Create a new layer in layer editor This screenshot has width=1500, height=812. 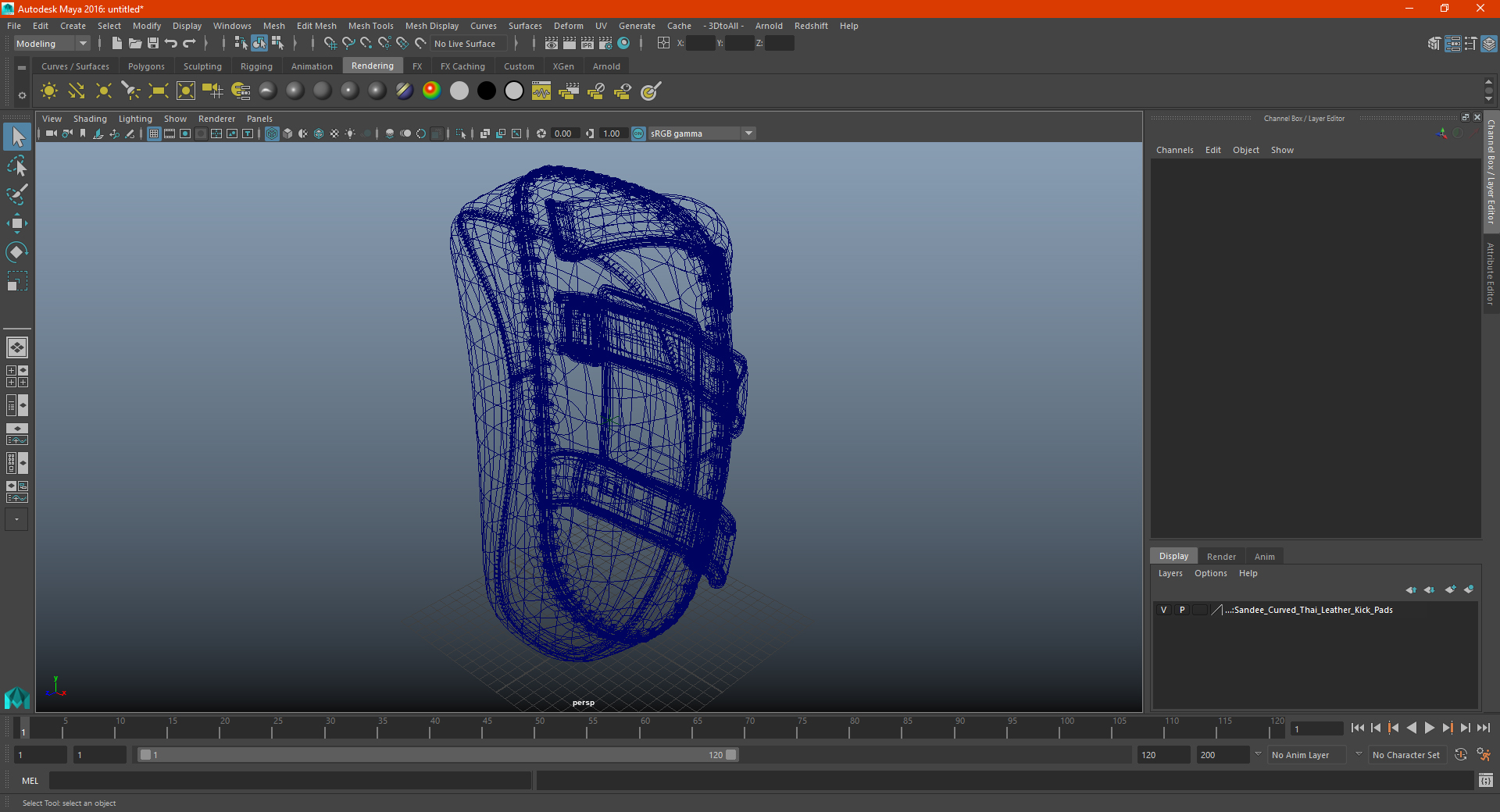tap(1450, 589)
